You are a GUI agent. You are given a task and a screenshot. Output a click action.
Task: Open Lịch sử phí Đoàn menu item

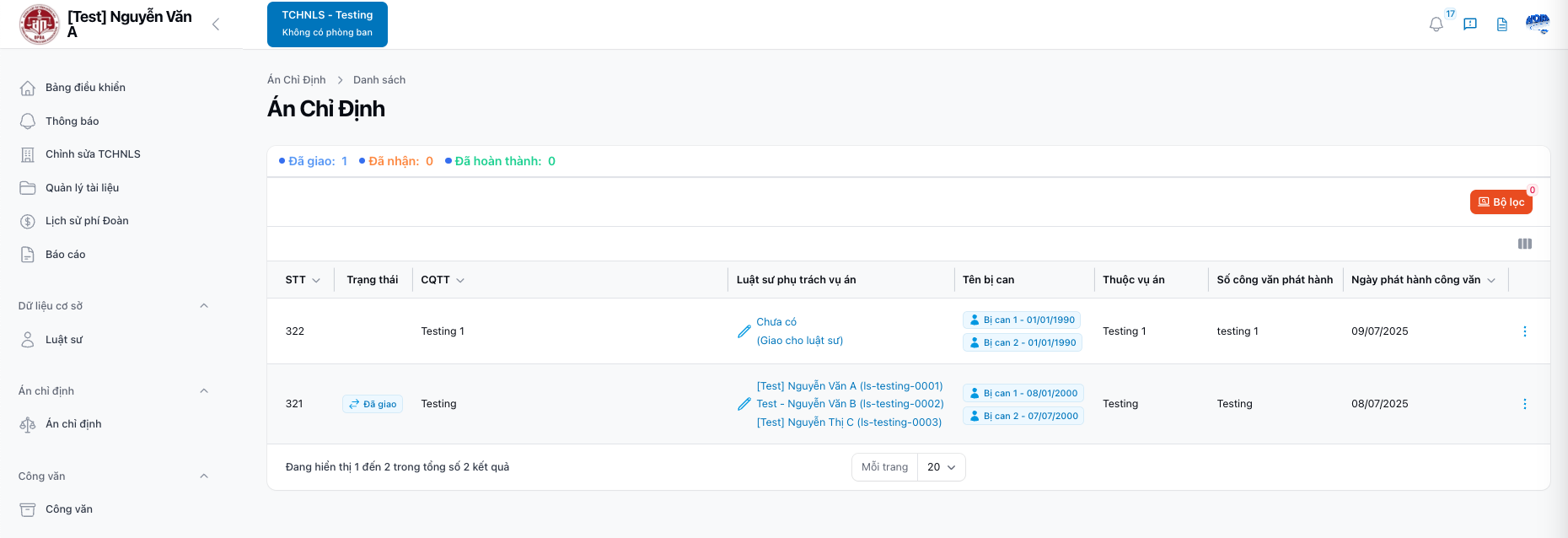[87, 221]
